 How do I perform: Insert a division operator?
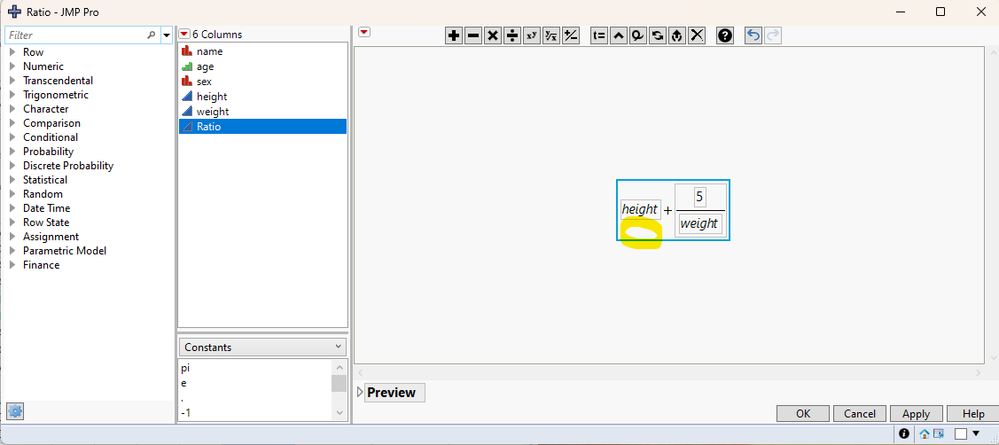(x=512, y=36)
